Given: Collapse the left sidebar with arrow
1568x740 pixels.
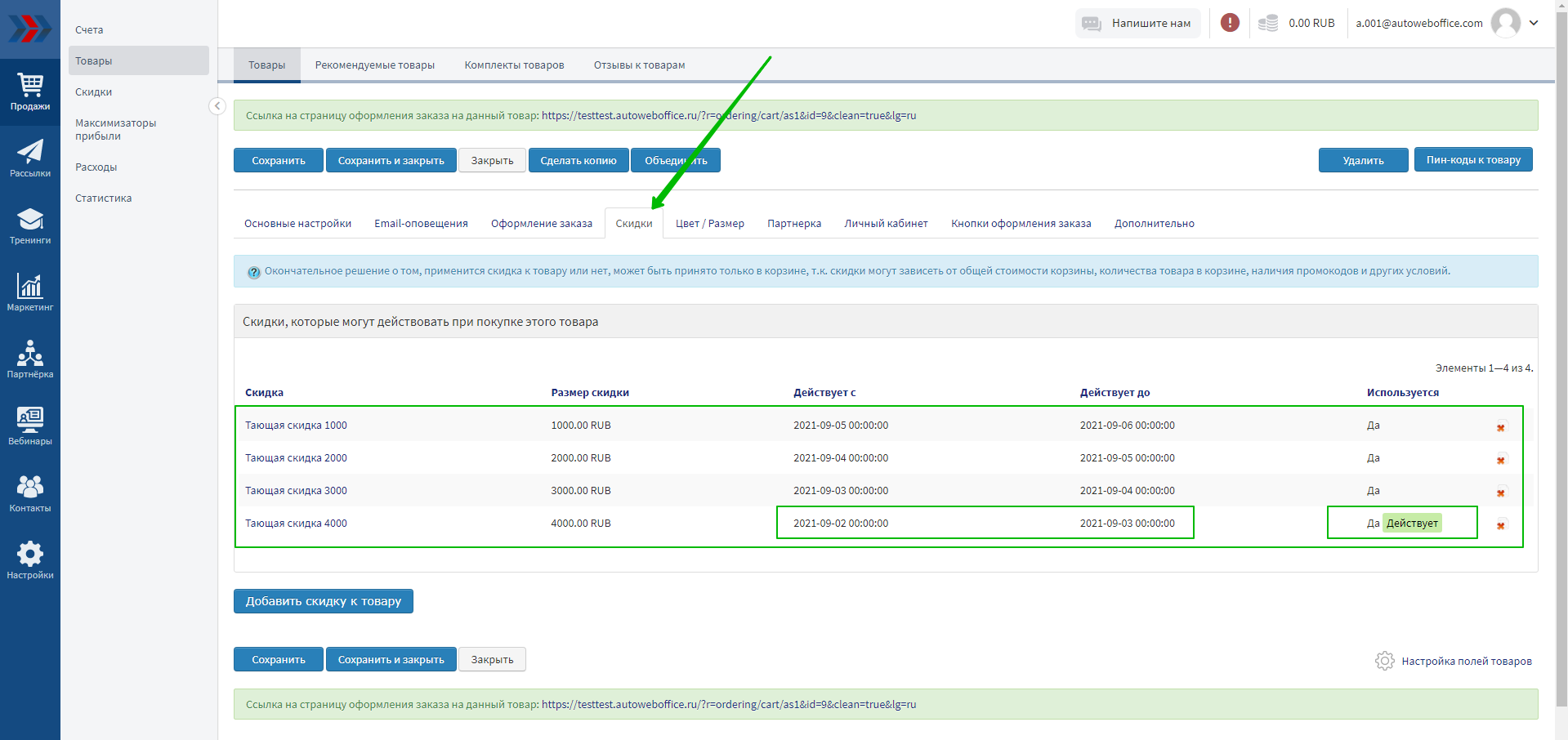Looking at the screenshot, I should point(217,106).
